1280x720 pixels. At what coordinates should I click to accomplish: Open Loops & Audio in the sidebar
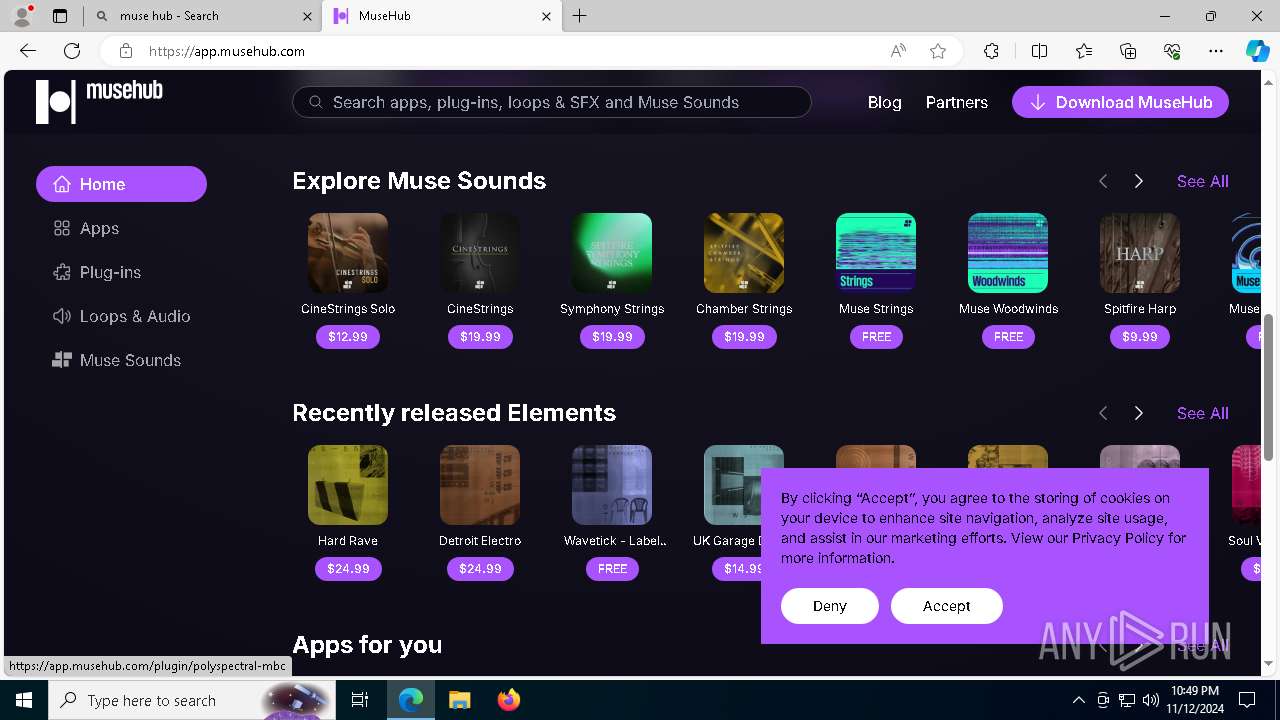pyautogui.click(x=121, y=316)
